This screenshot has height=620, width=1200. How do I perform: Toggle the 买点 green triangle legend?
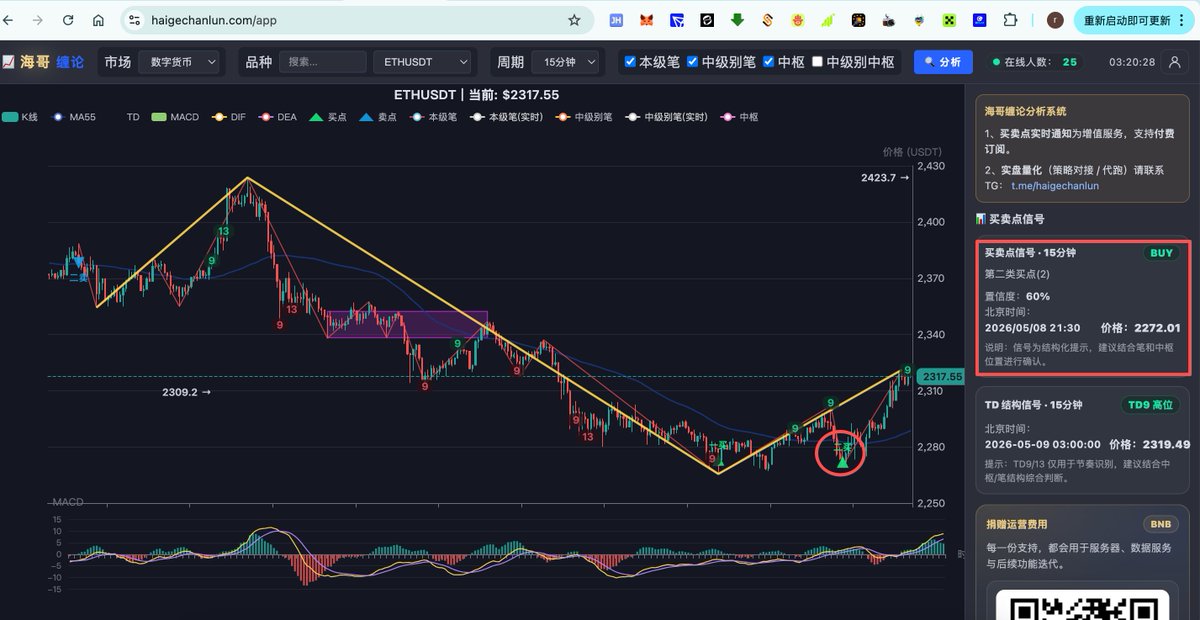tap(326, 117)
